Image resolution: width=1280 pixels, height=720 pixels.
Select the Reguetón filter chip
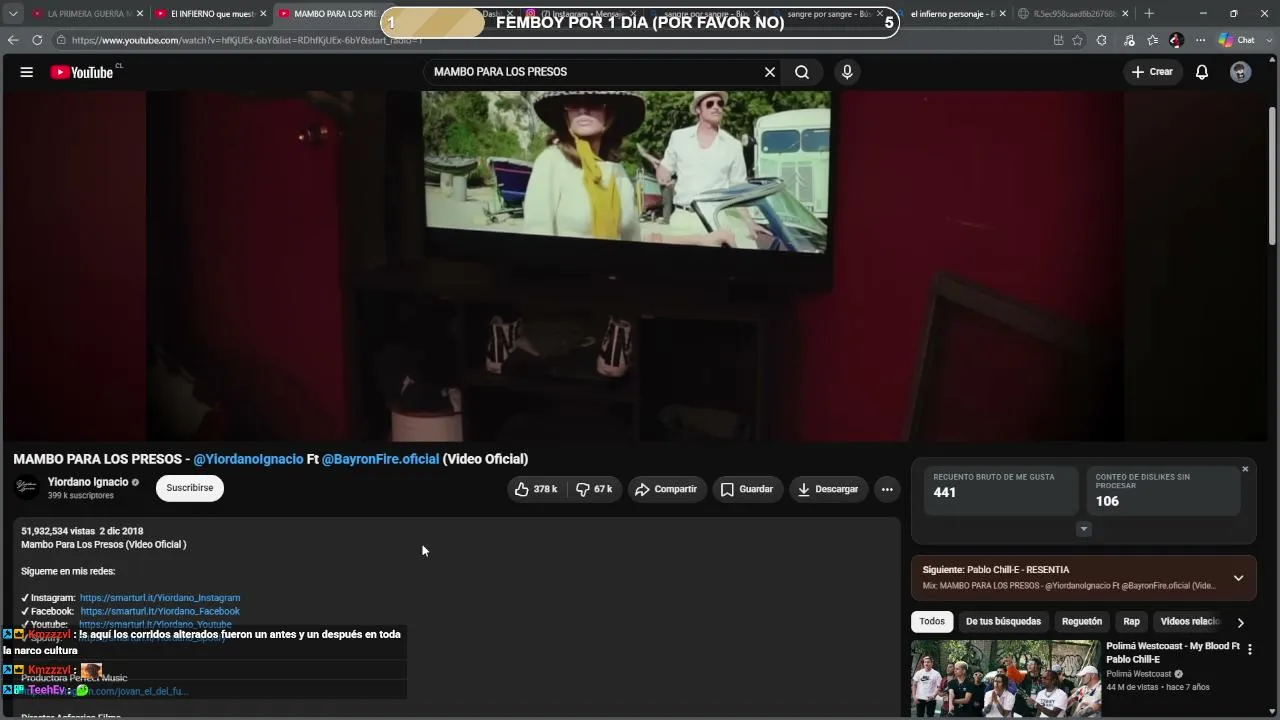pos(1081,621)
